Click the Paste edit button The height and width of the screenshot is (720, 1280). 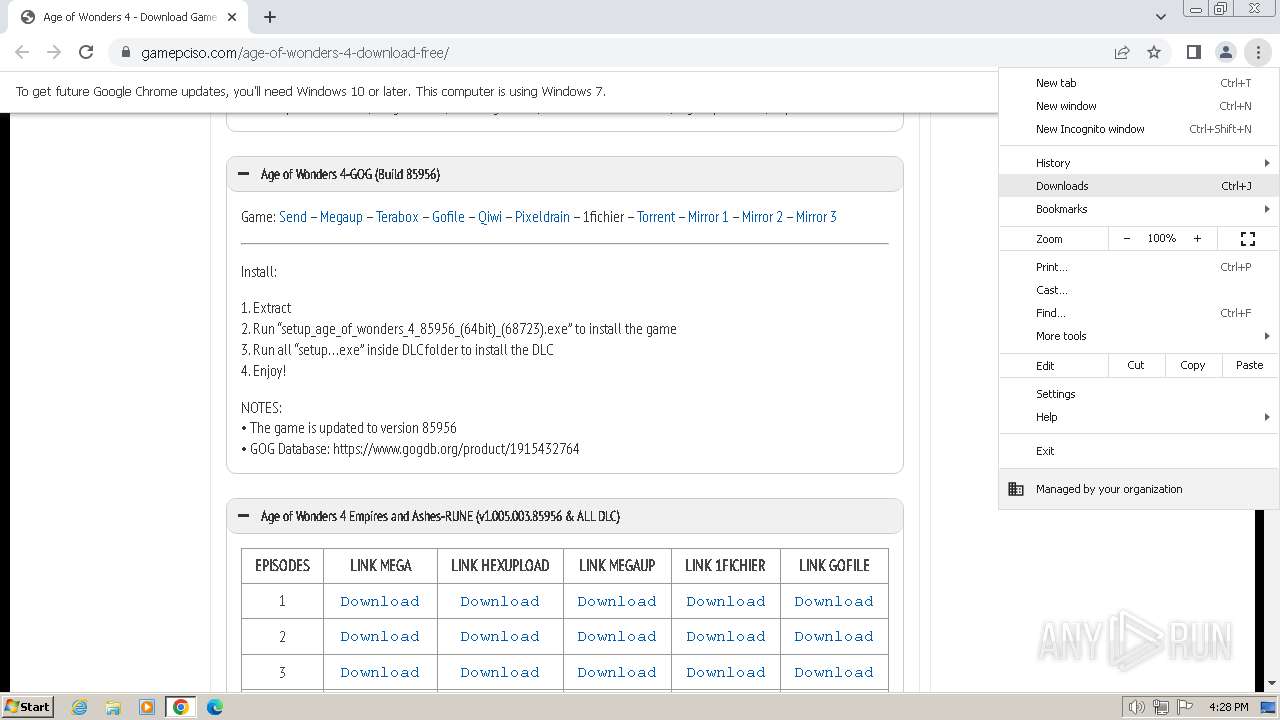click(x=1249, y=365)
